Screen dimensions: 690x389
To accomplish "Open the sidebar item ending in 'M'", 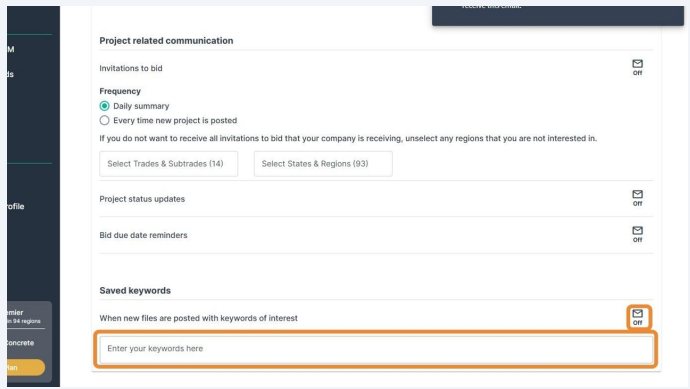I will 11,49.
